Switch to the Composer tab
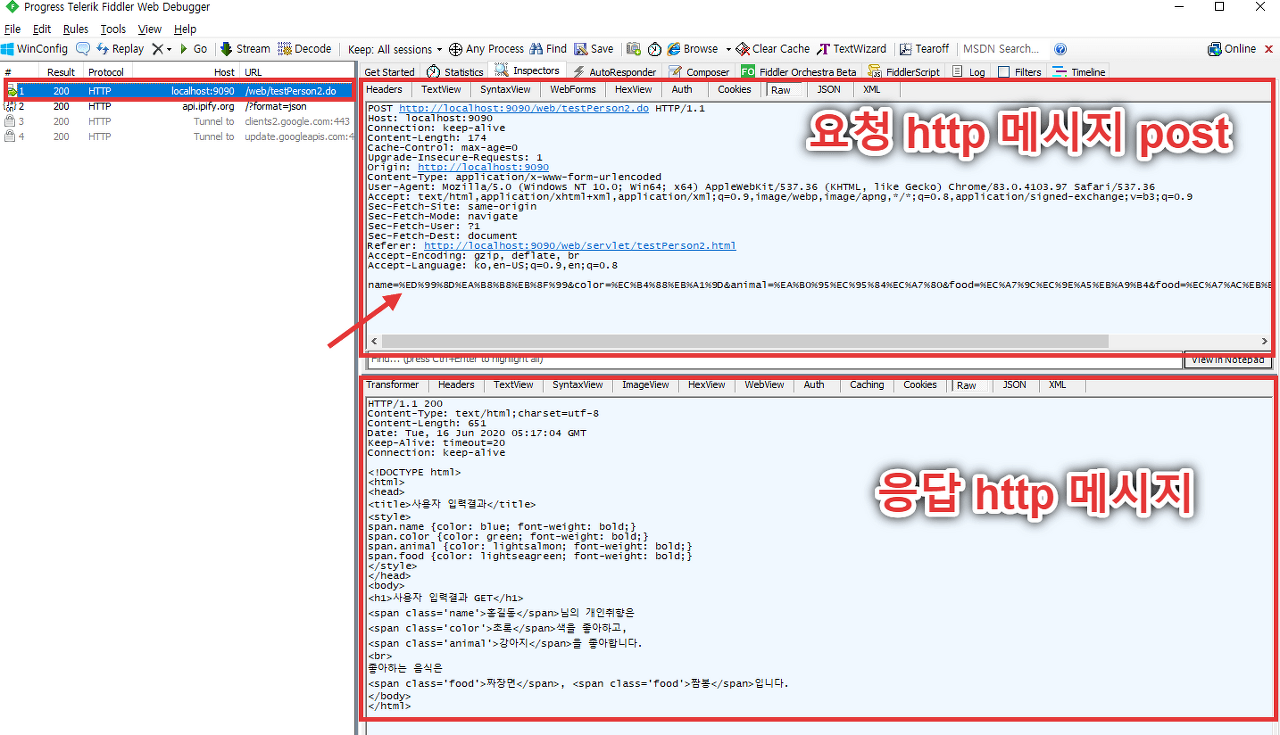 click(699, 72)
